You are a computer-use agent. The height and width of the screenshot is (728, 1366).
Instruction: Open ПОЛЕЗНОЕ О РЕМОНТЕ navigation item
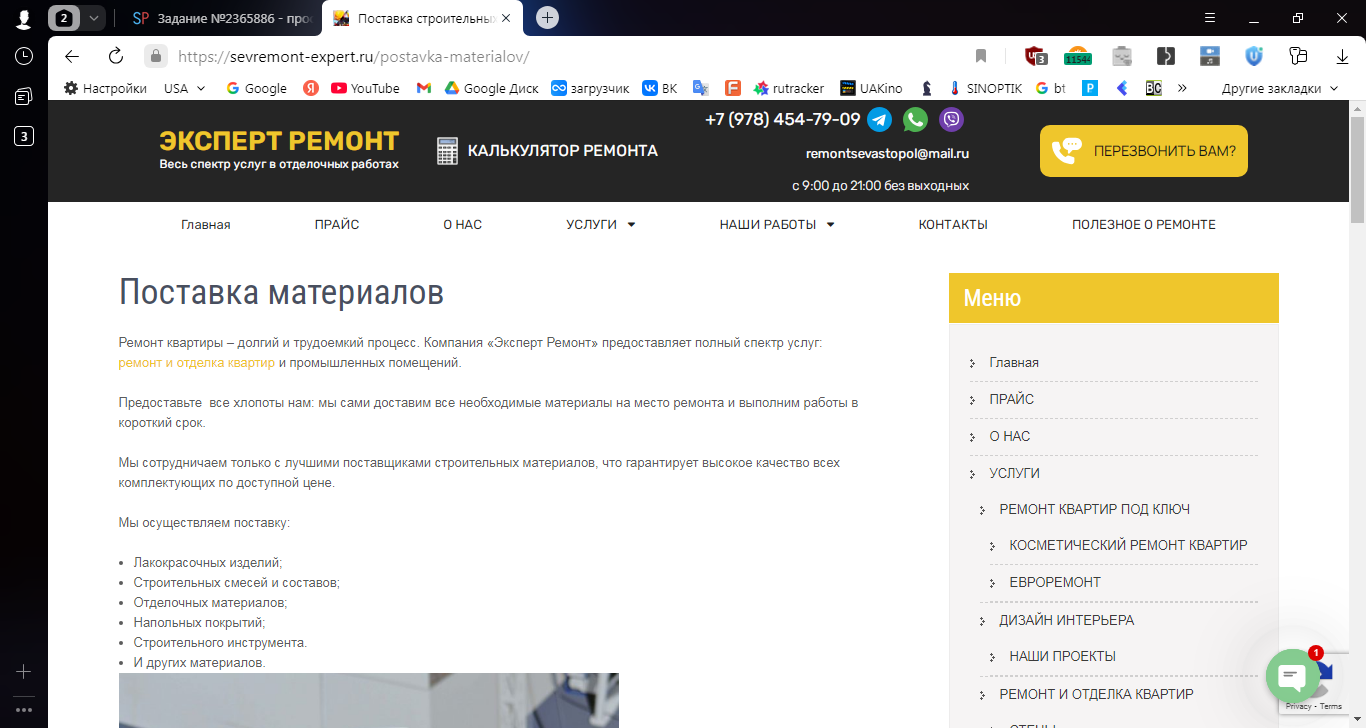point(1144,224)
